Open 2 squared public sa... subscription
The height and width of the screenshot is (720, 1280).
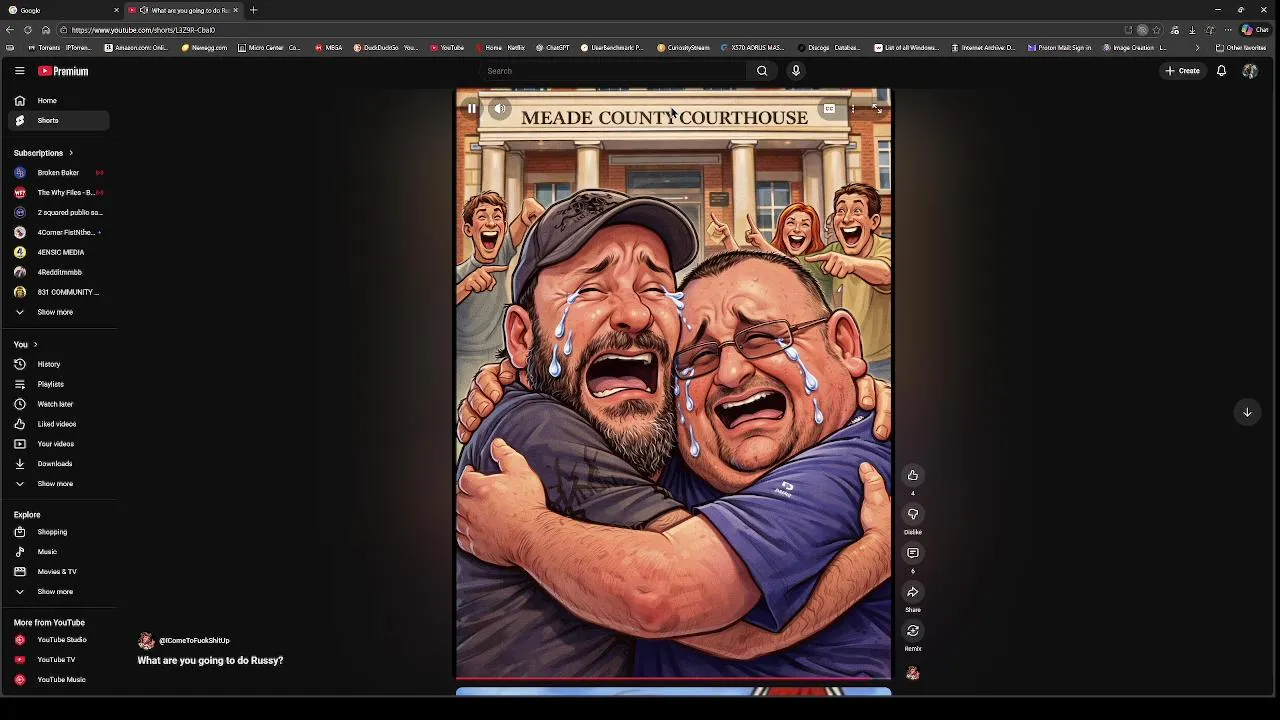coord(59,213)
